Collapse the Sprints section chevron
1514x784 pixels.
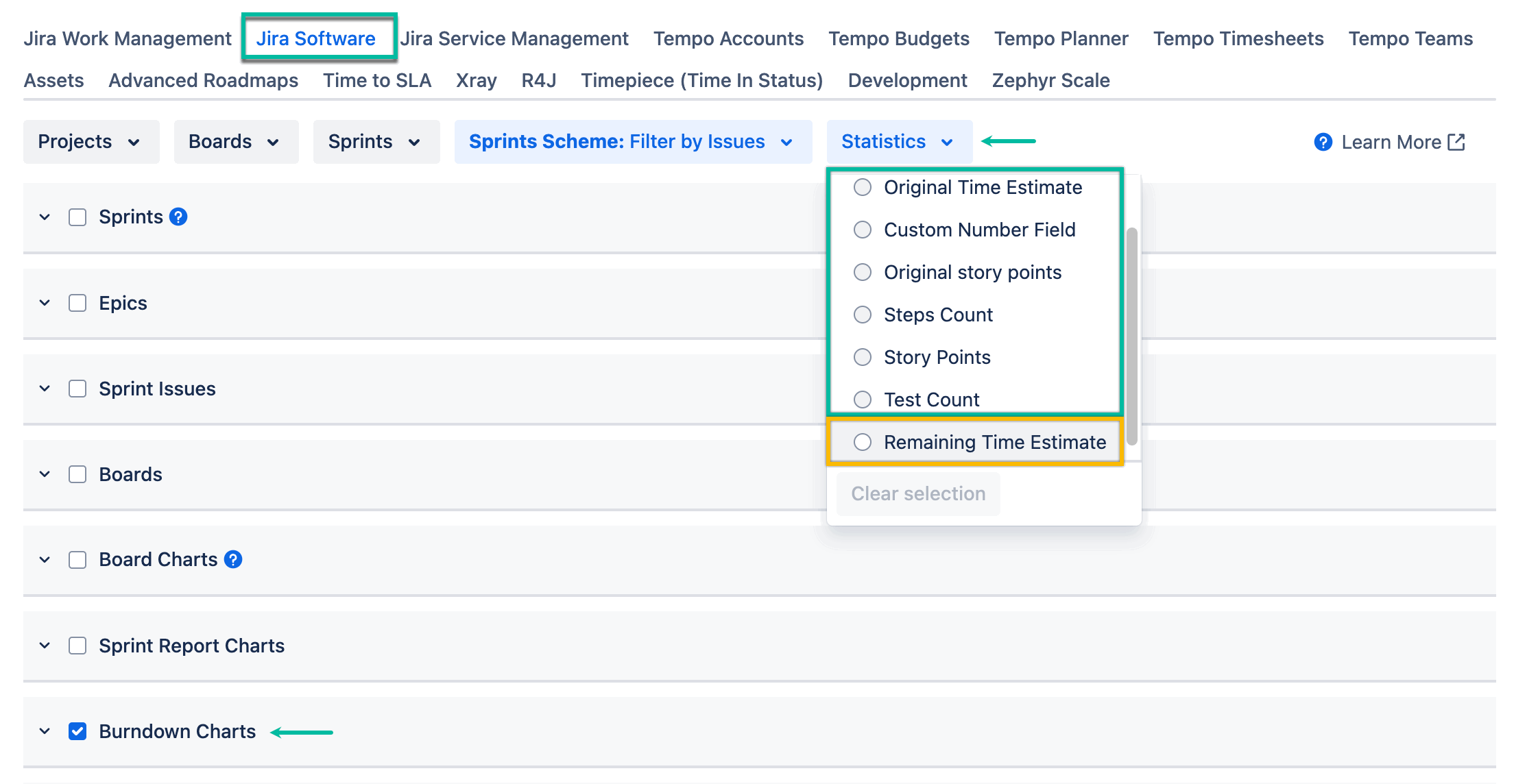(x=45, y=217)
